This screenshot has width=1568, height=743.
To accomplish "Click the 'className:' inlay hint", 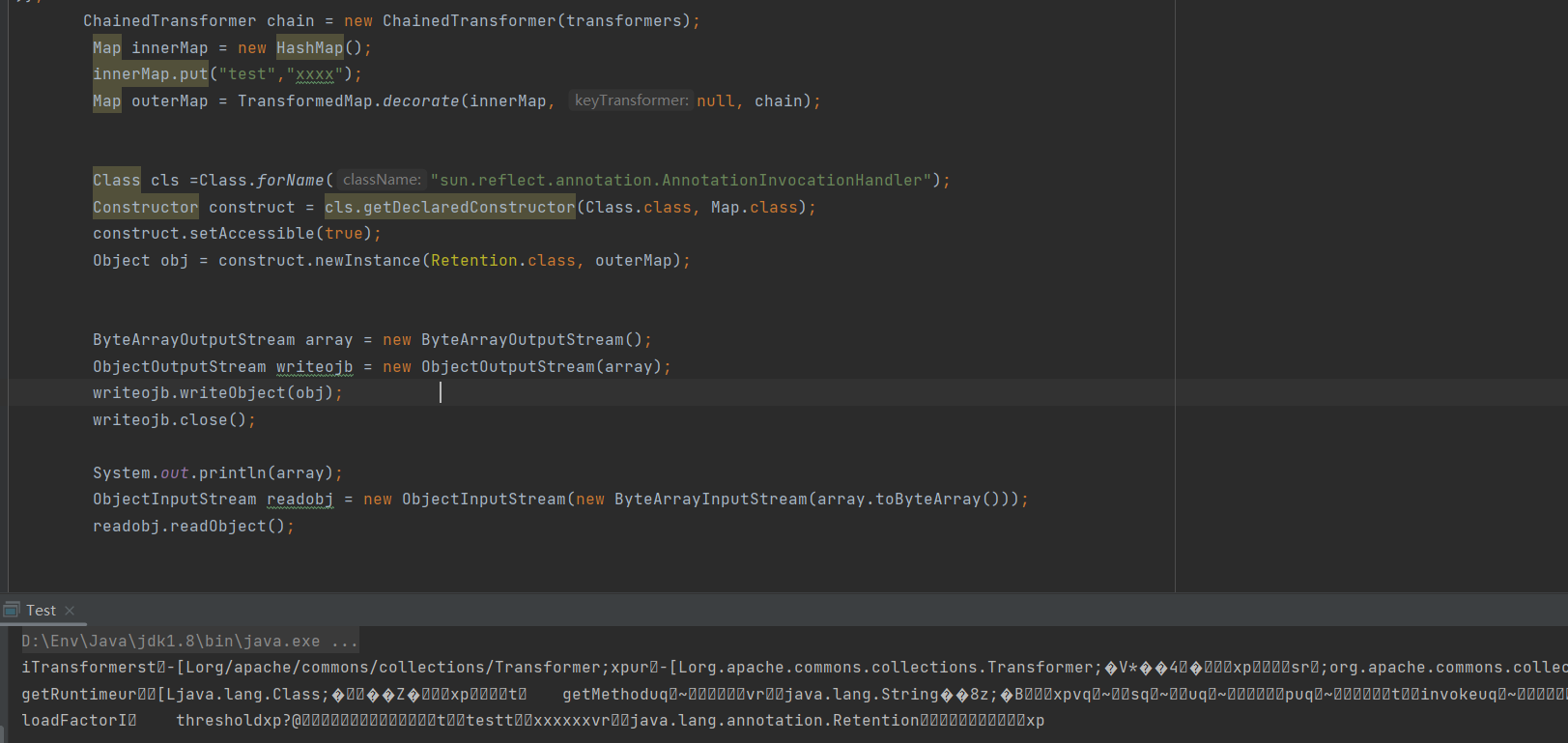I will [x=382, y=180].
